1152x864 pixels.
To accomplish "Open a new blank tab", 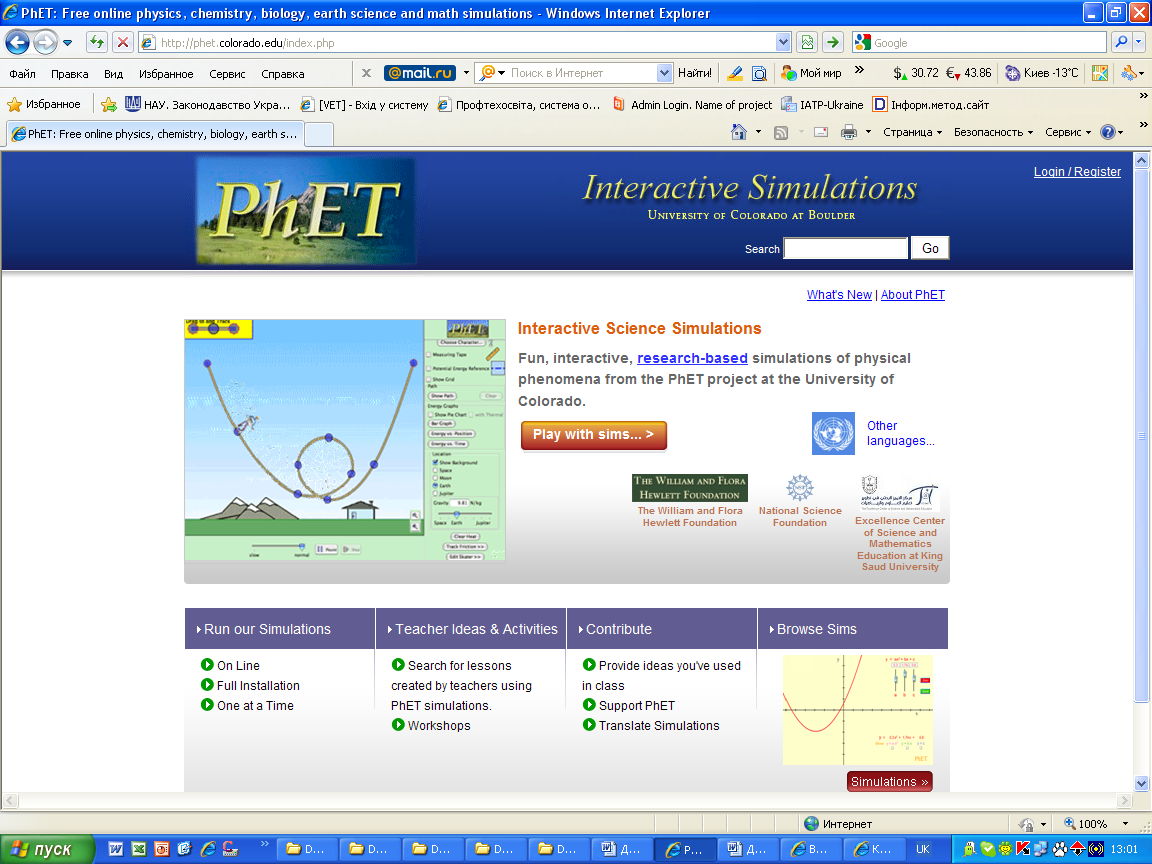I will point(318,134).
